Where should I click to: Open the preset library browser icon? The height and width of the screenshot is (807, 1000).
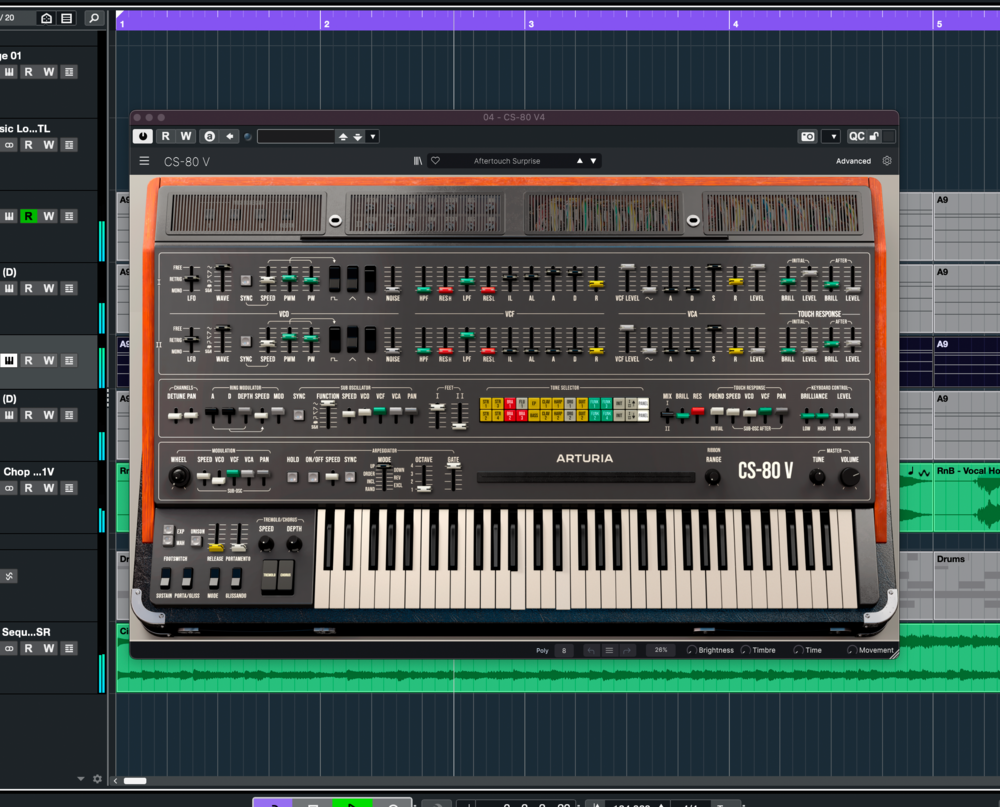(x=418, y=160)
